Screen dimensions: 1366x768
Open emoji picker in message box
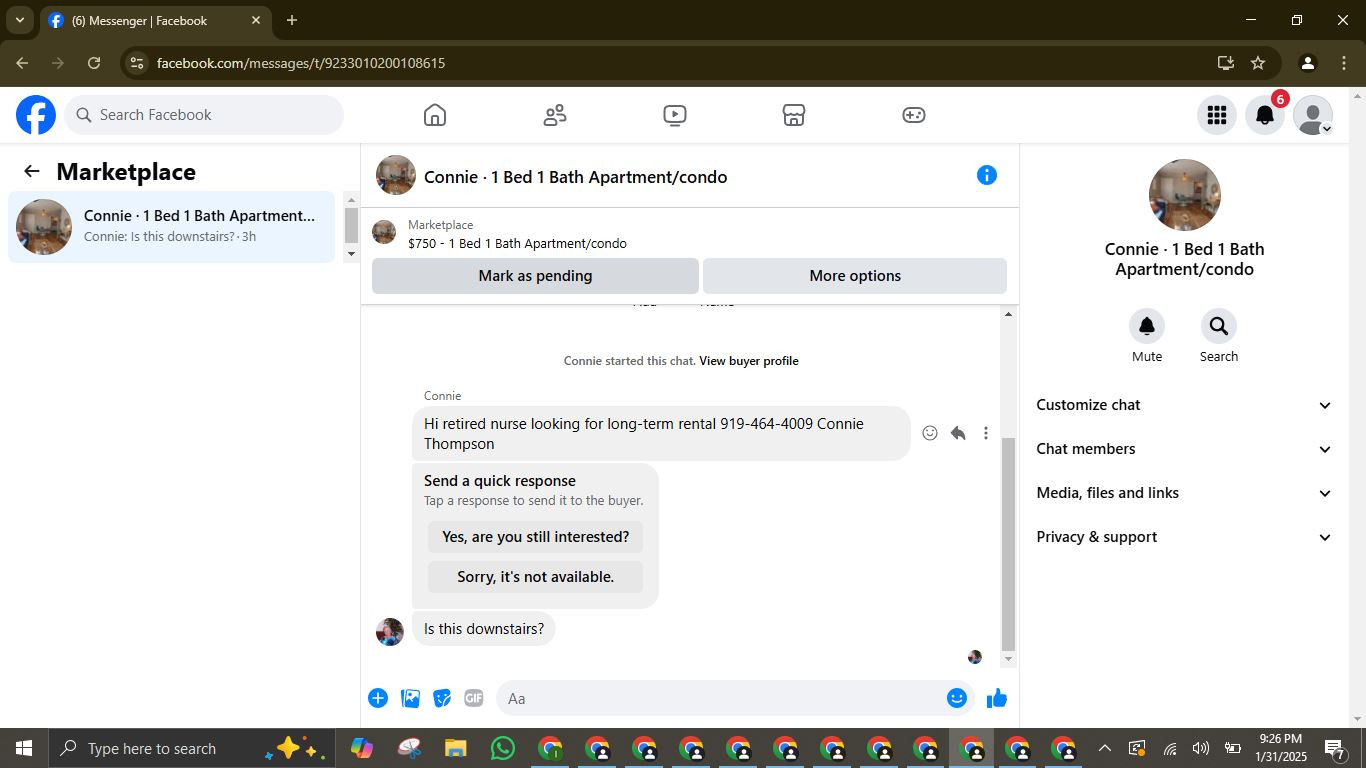pyautogui.click(x=957, y=698)
